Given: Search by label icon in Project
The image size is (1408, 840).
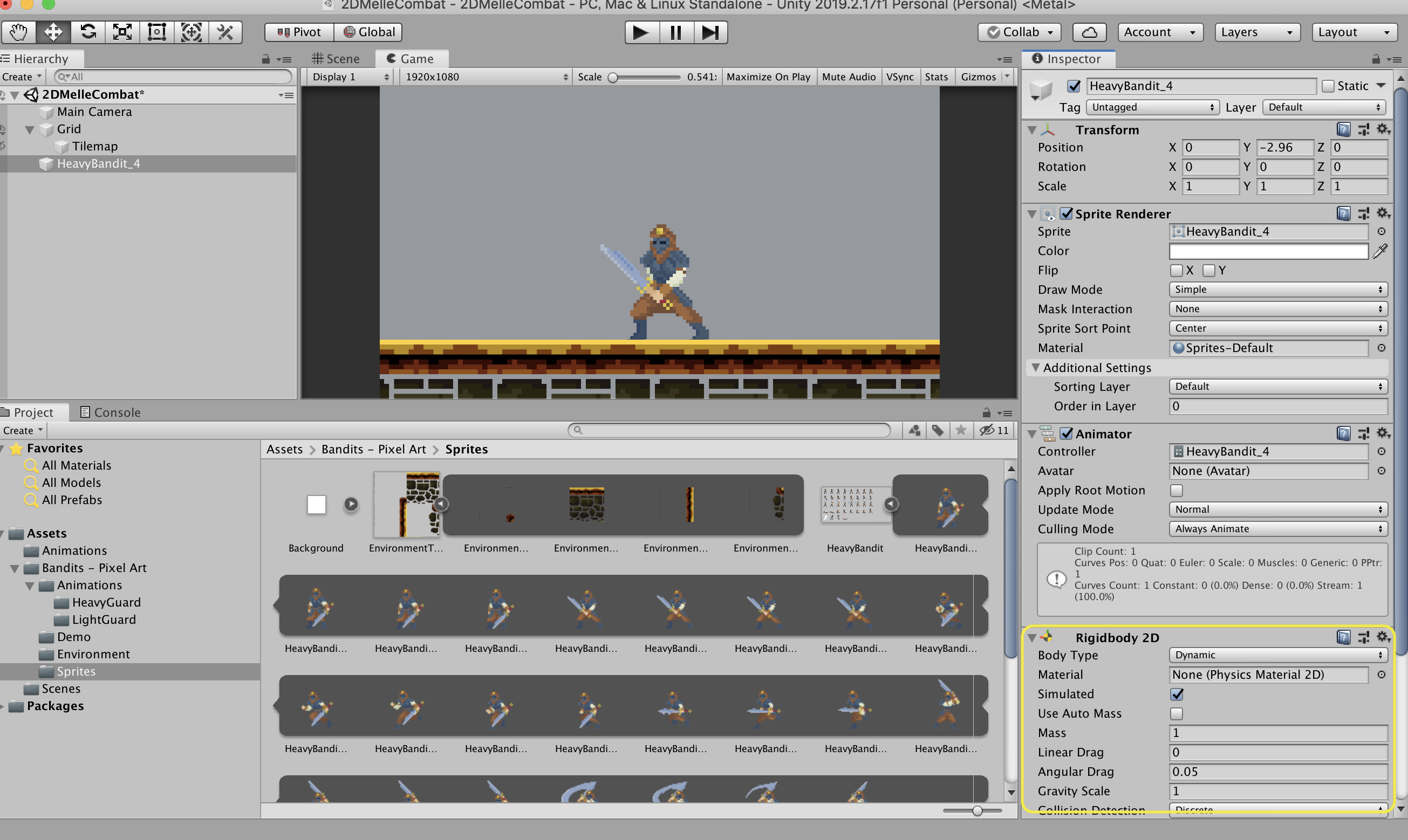Looking at the screenshot, I should tap(938, 430).
